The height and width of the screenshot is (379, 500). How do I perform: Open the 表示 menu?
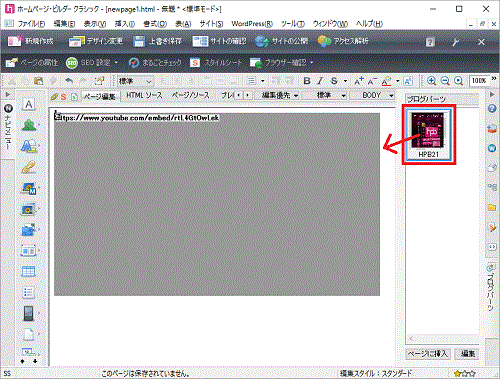[95, 24]
